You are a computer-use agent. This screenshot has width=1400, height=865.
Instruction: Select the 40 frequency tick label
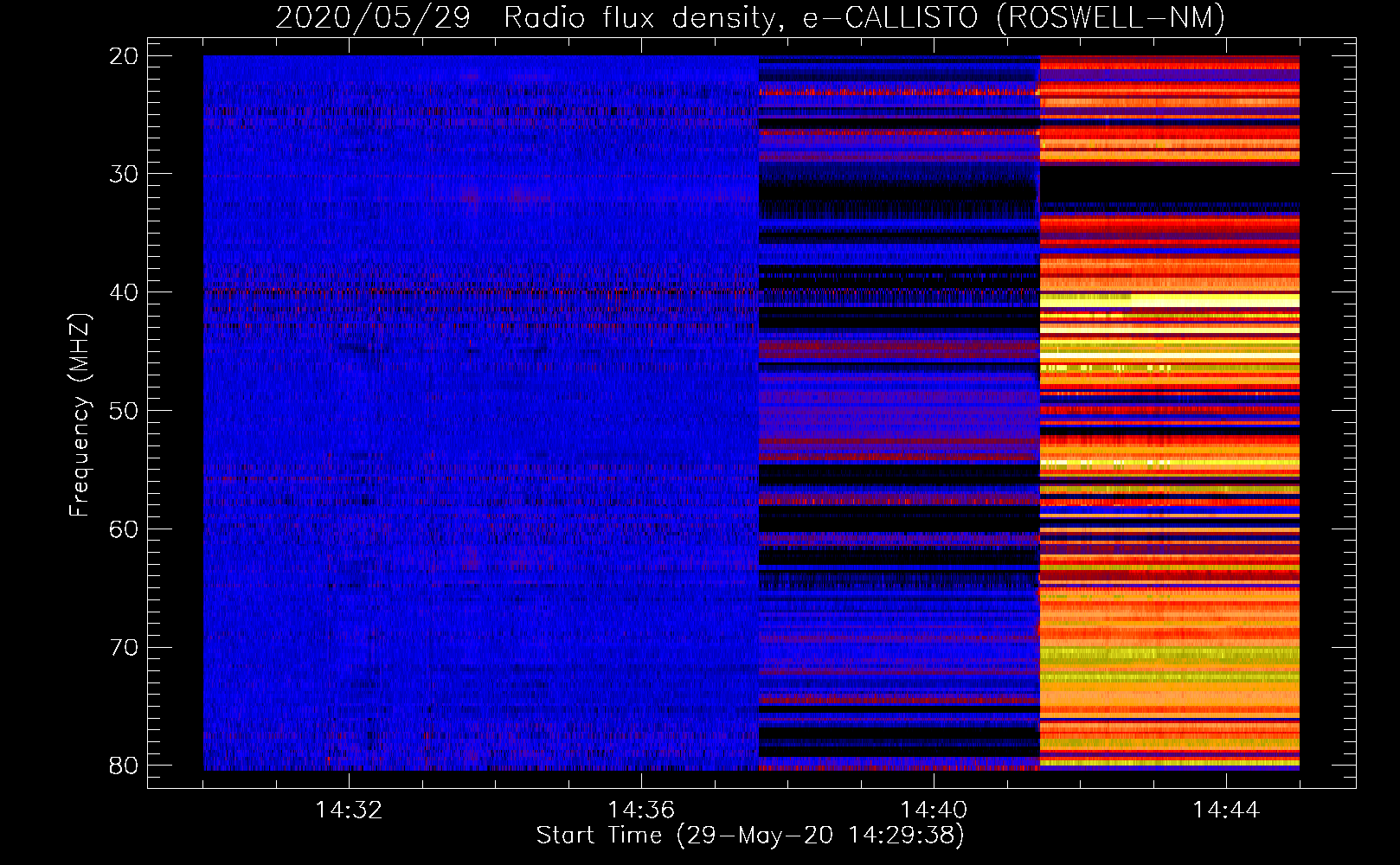pyautogui.click(x=124, y=292)
